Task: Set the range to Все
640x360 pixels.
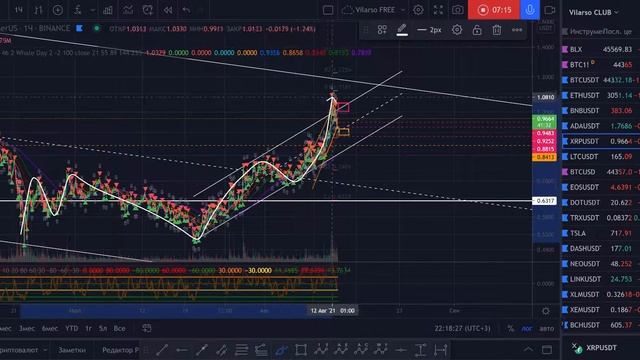Action: pyautogui.click(x=119, y=329)
